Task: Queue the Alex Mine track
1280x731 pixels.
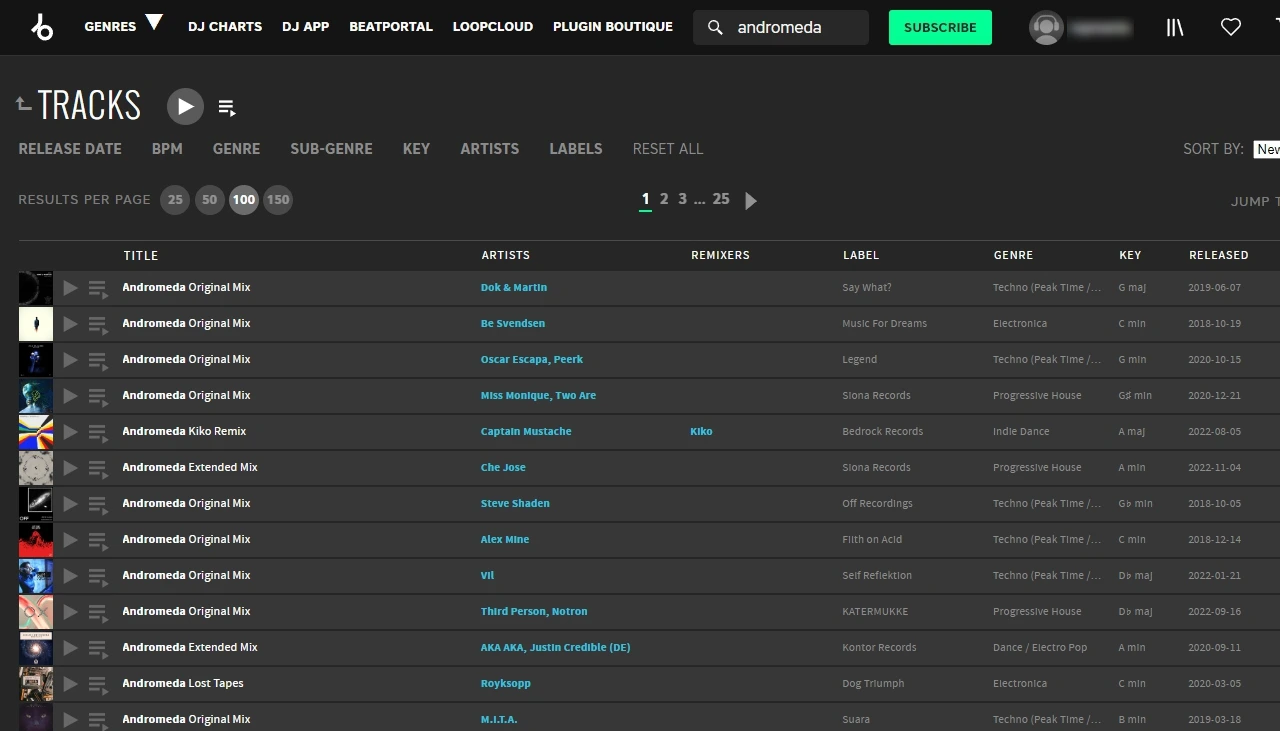Action: tap(98, 541)
